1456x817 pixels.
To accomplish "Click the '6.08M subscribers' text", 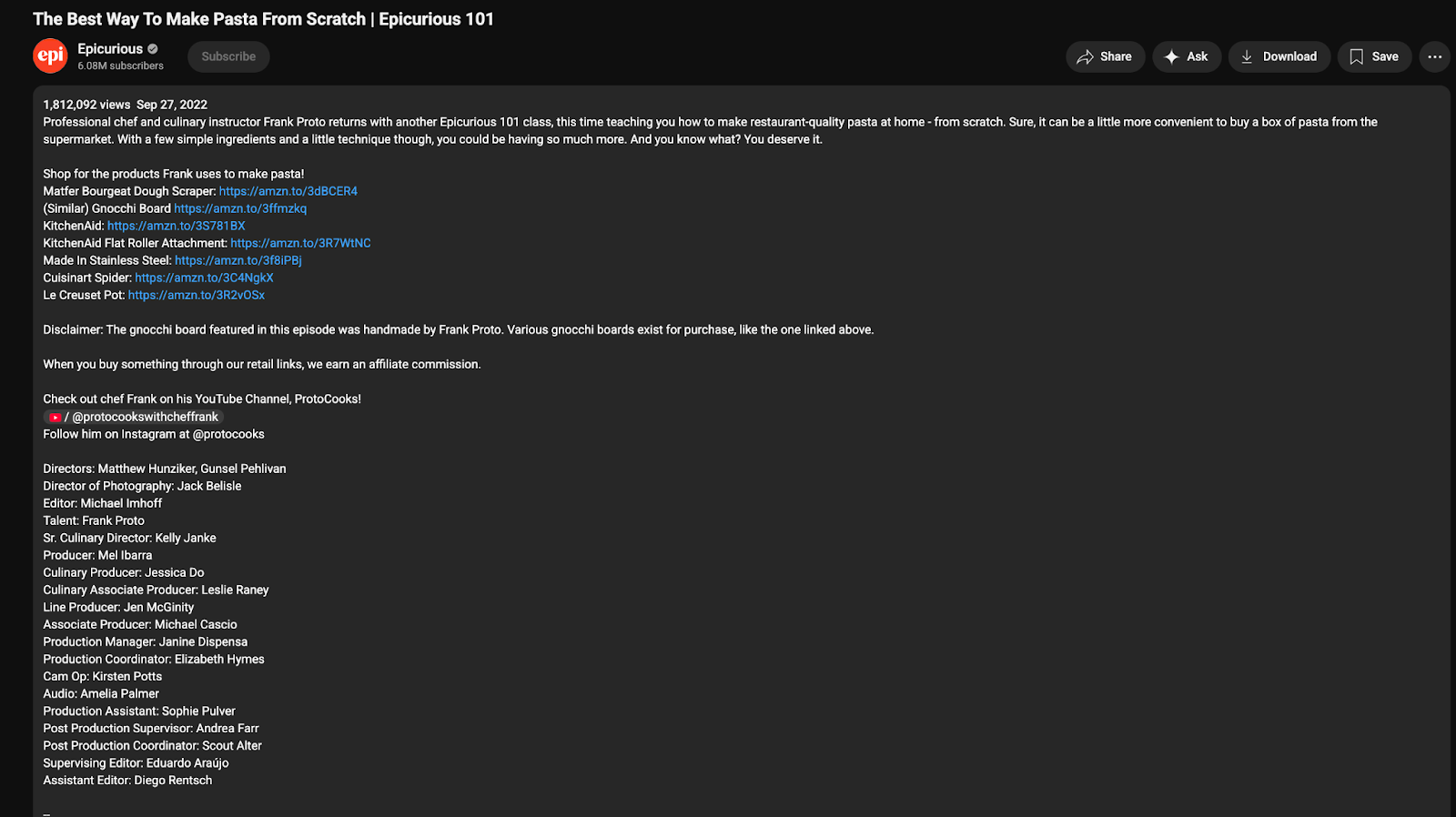I will pyautogui.click(x=120, y=66).
